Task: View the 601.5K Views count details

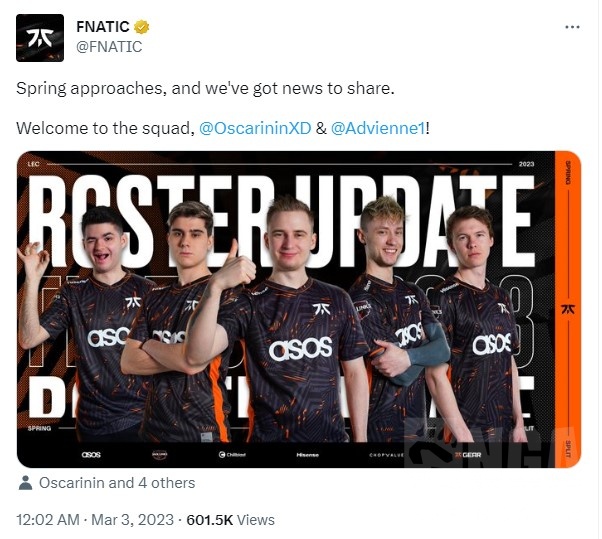Action: click(230, 520)
